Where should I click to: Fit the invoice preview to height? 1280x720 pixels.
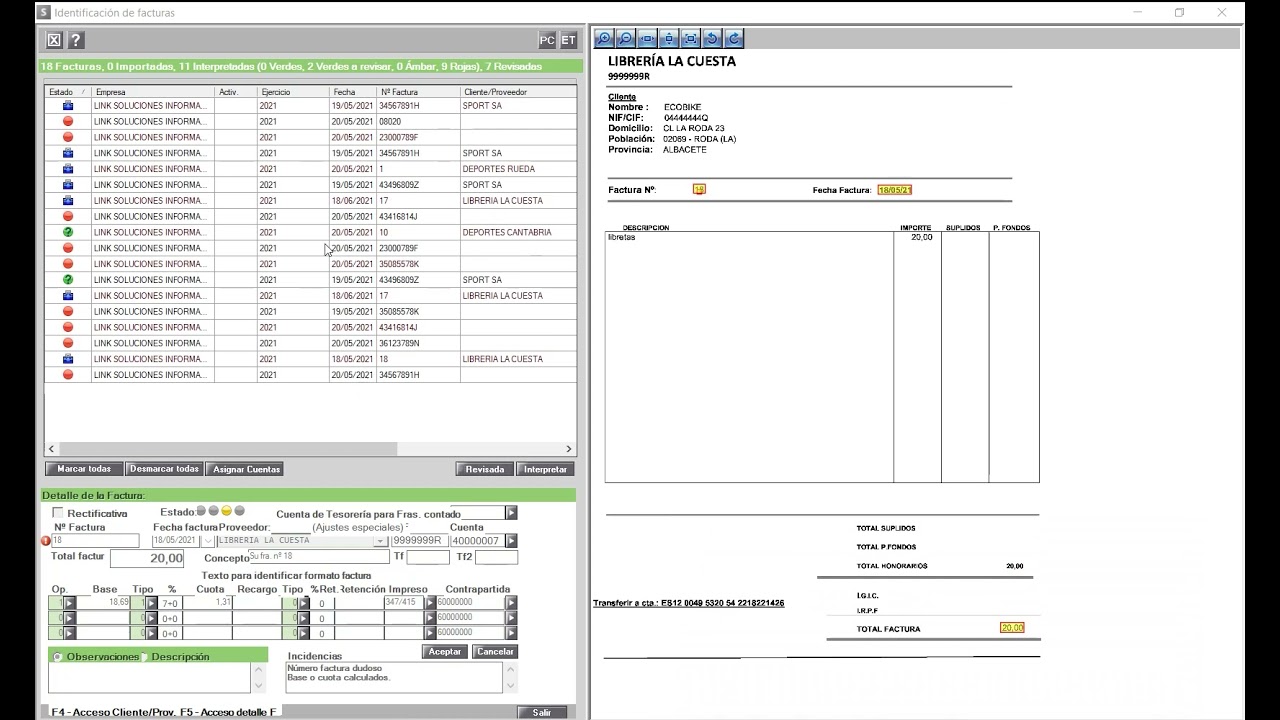(669, 39)
